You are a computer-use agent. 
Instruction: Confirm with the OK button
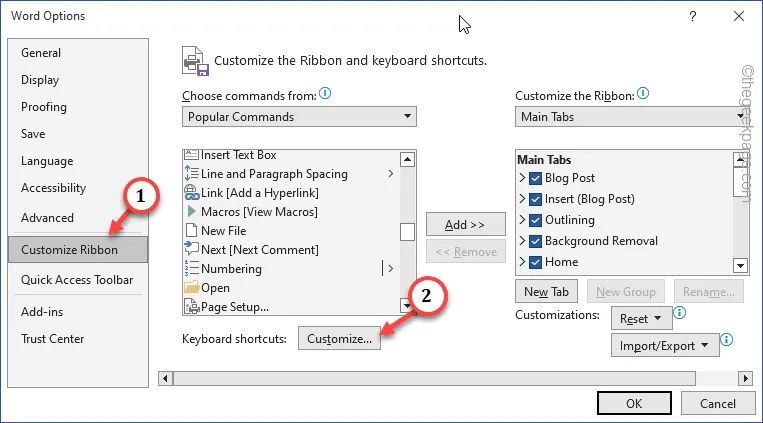coord(634,404)
